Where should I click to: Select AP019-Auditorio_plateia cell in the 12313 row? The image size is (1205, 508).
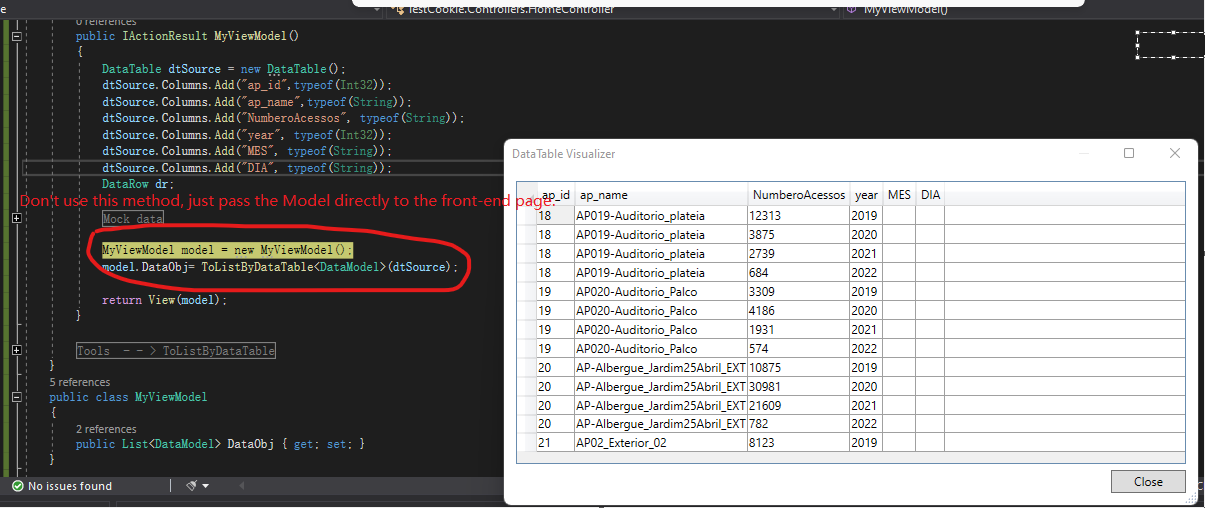[x=661, y=215]
